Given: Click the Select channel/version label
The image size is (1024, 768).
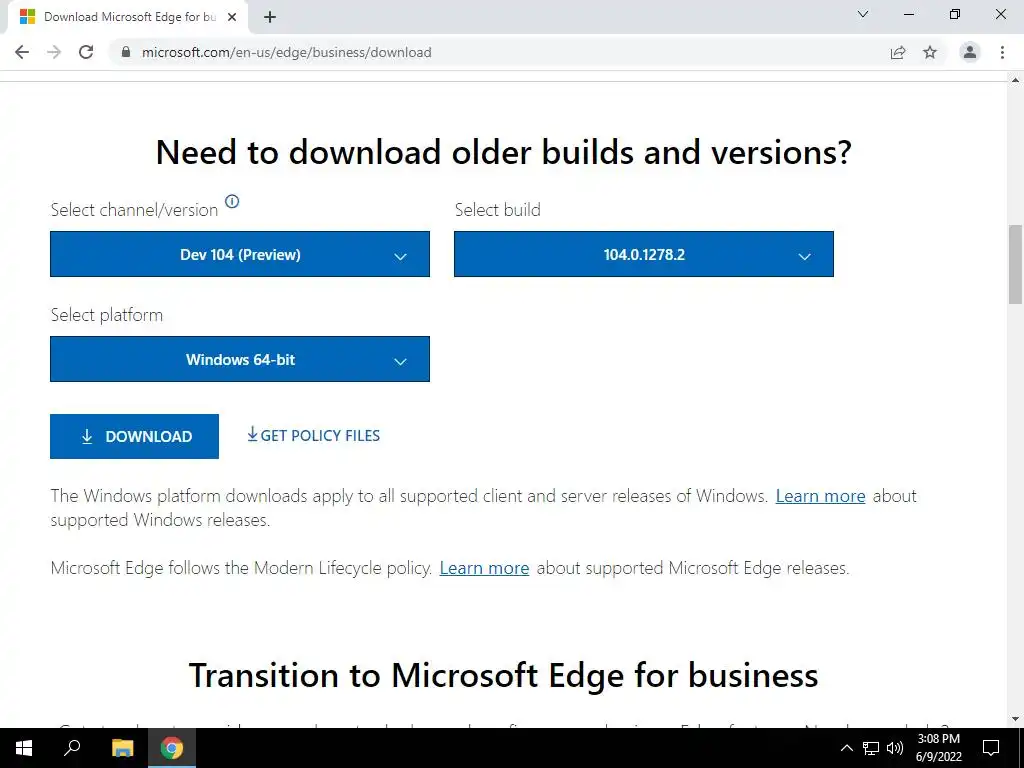Looking at the screenshot, I should pos(135,210).
